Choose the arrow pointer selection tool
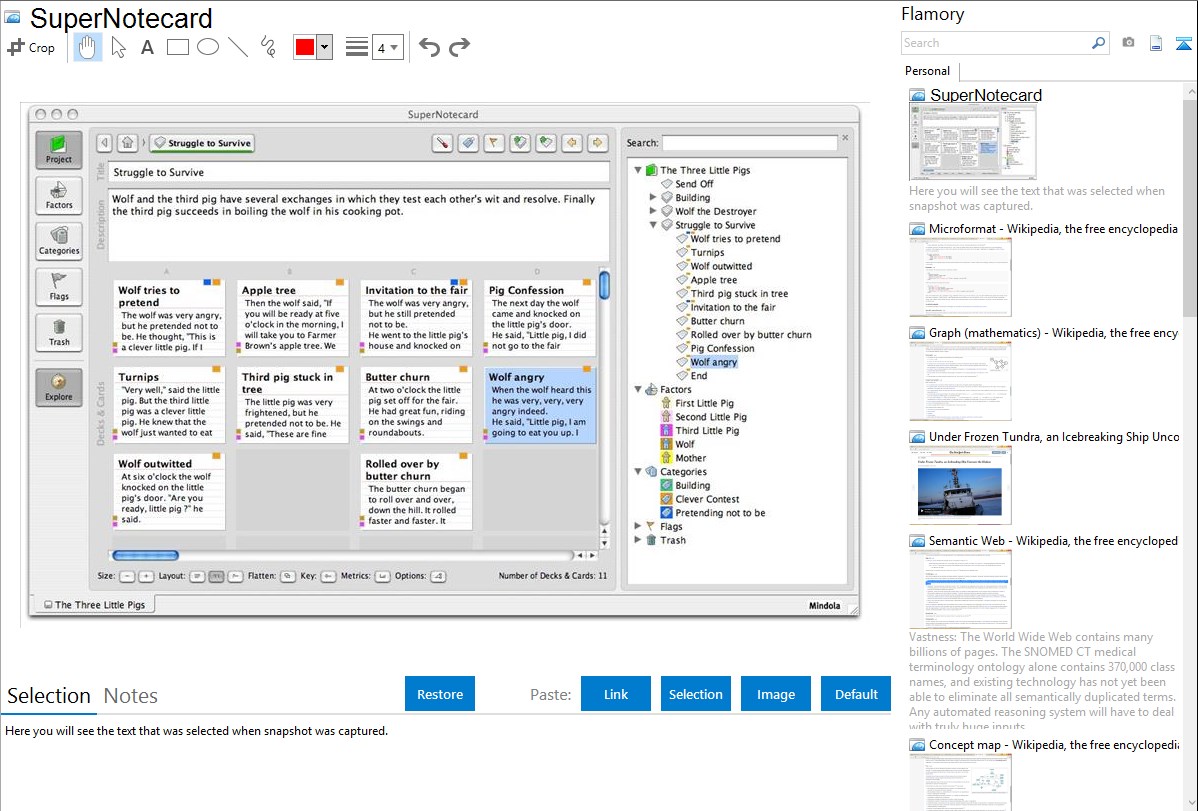The image size is (1198, 811). [118, 47]
